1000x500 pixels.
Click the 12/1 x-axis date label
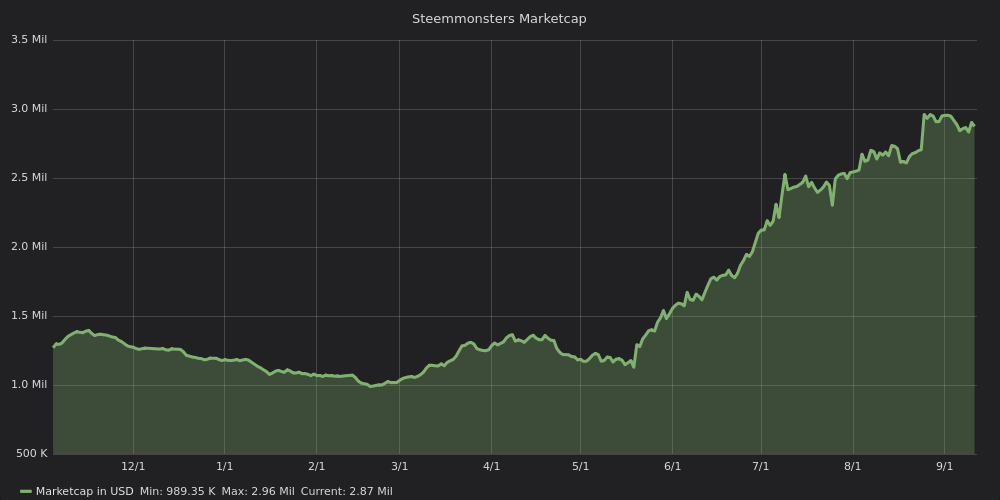click(133, 466)
